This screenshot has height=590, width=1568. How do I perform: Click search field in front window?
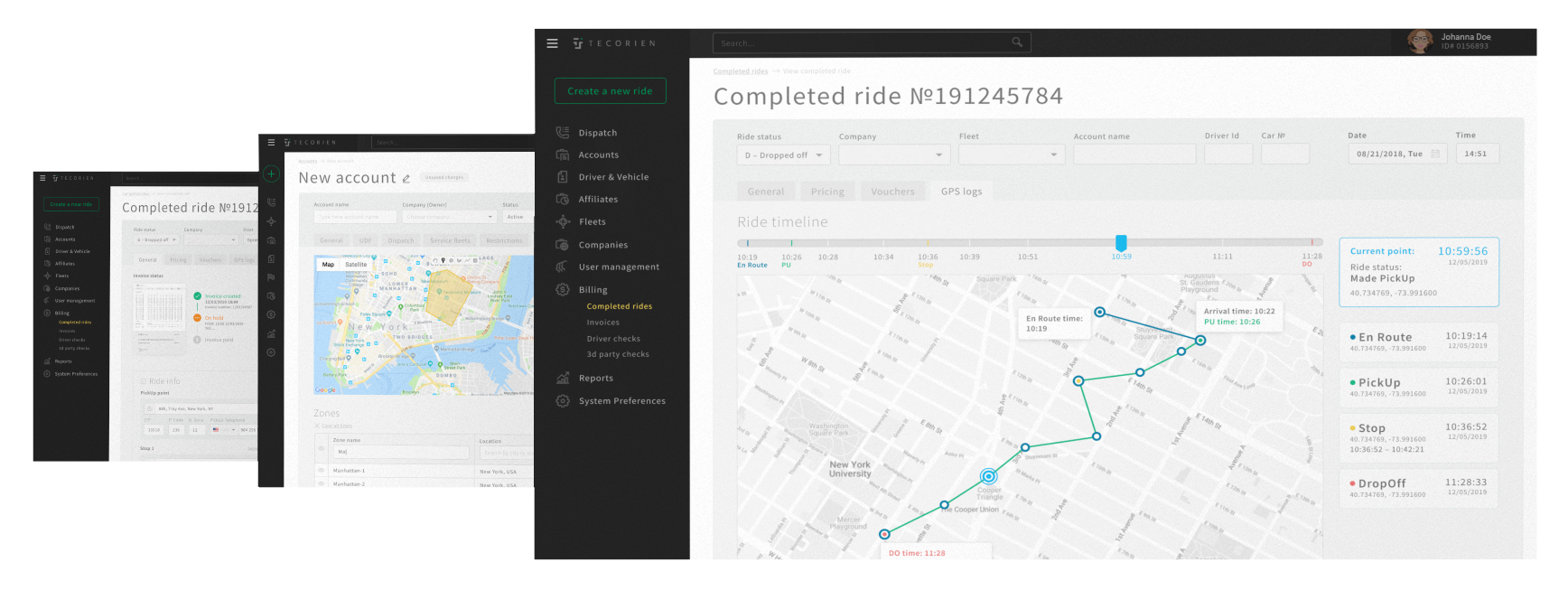tap(872, 42)
